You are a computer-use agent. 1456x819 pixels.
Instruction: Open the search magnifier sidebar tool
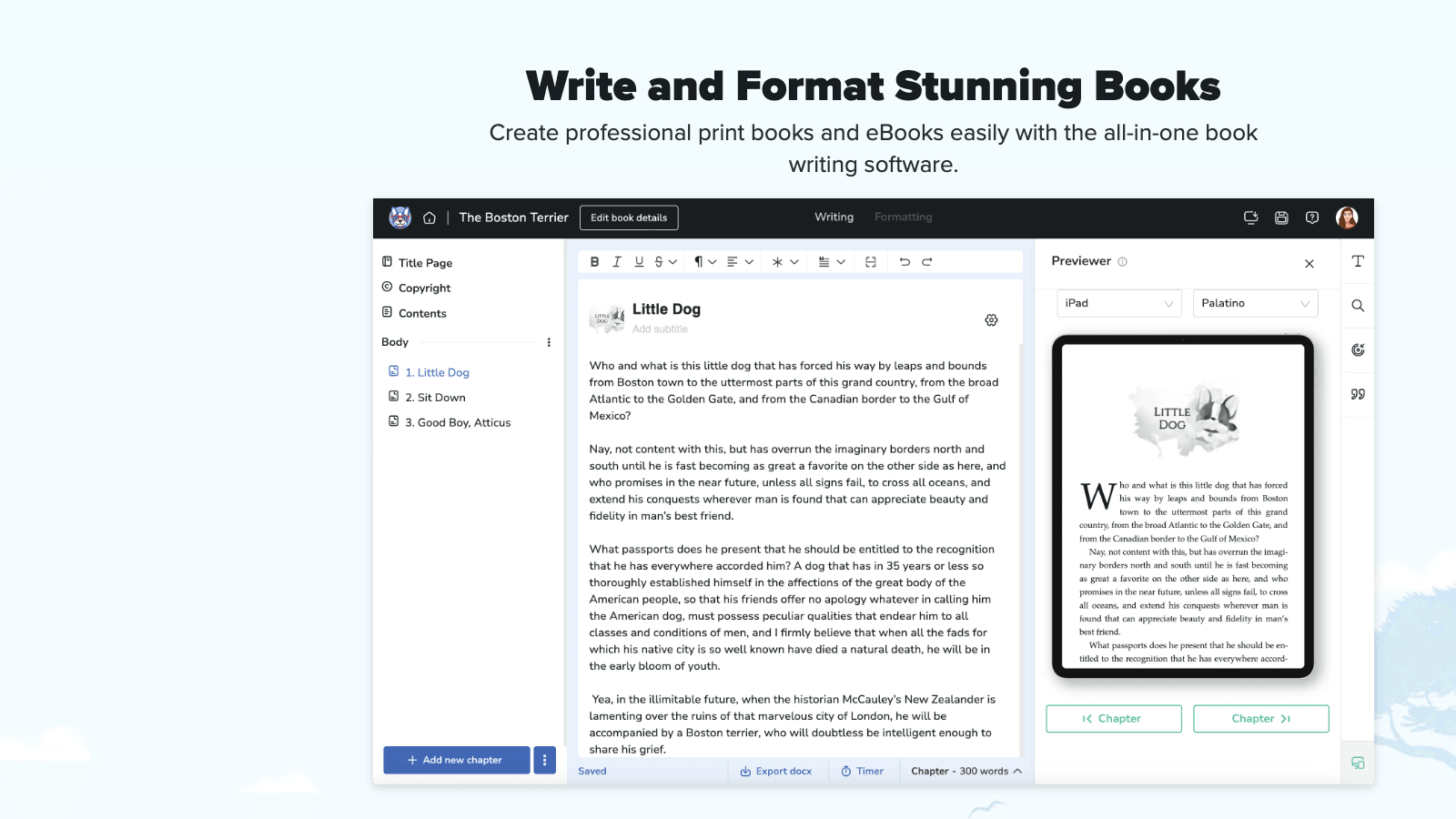[x=1358, y=306]
